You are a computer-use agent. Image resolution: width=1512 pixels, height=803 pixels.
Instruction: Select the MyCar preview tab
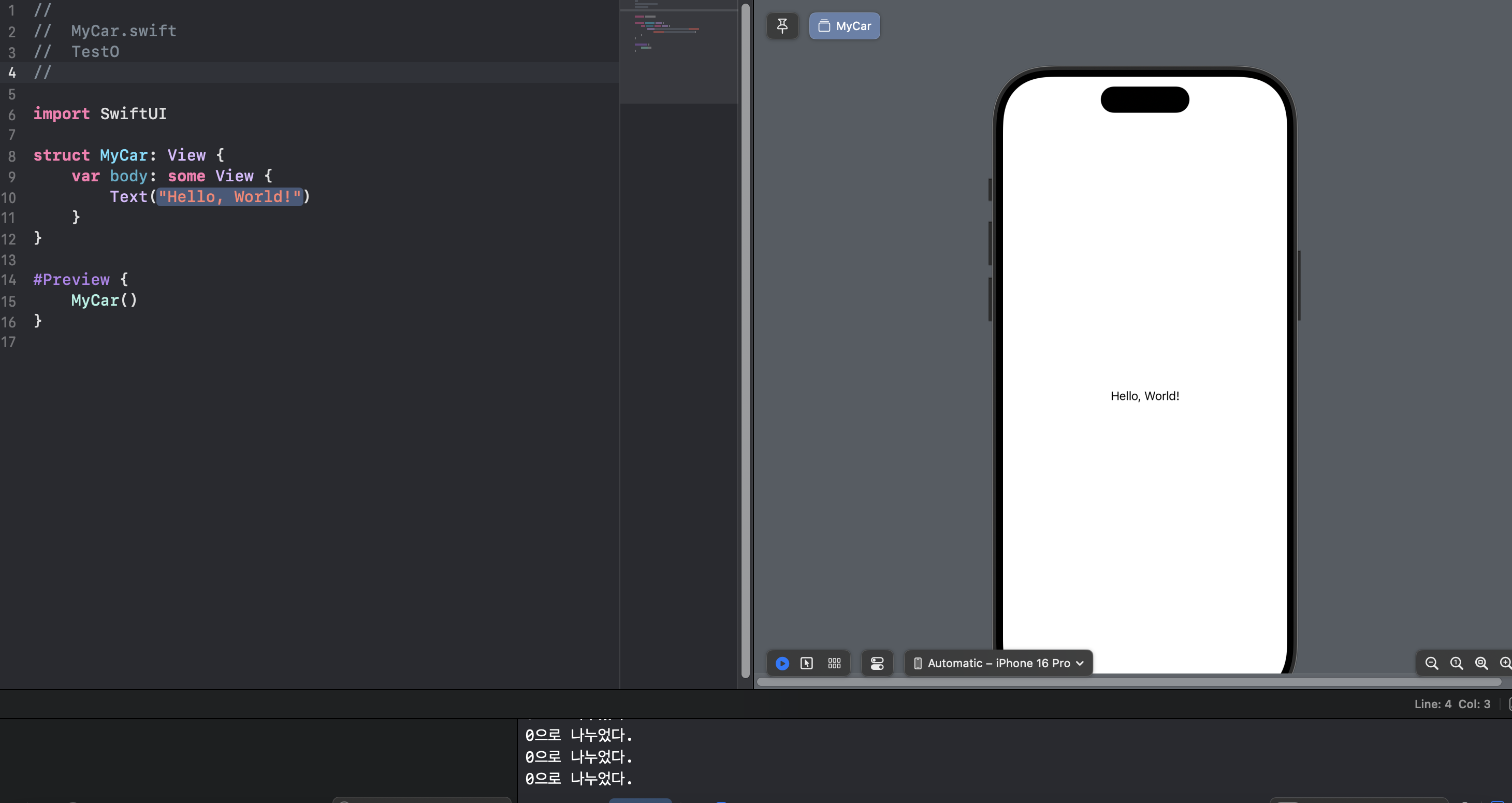coord(844,26)
